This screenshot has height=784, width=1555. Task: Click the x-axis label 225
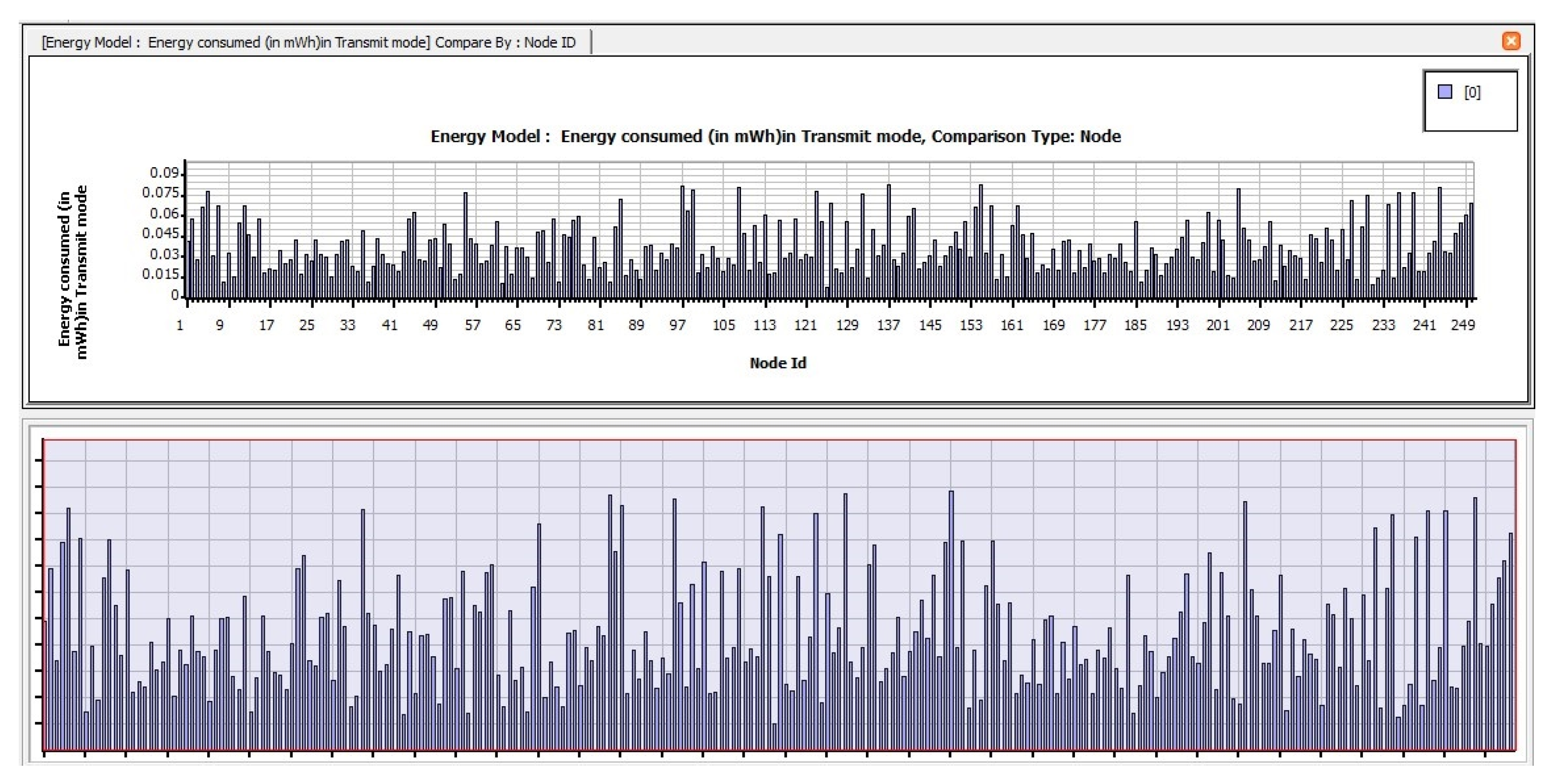click(x=1341, y=325)
